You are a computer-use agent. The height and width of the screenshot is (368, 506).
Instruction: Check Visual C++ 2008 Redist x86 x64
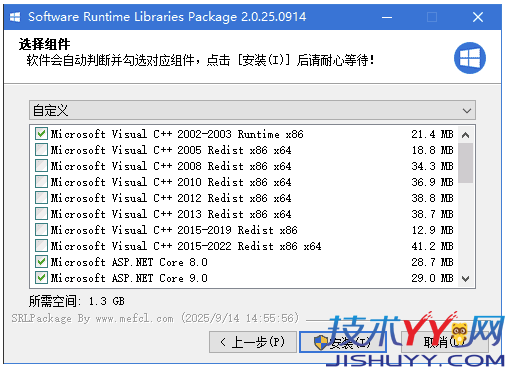[x=41, y=166]
